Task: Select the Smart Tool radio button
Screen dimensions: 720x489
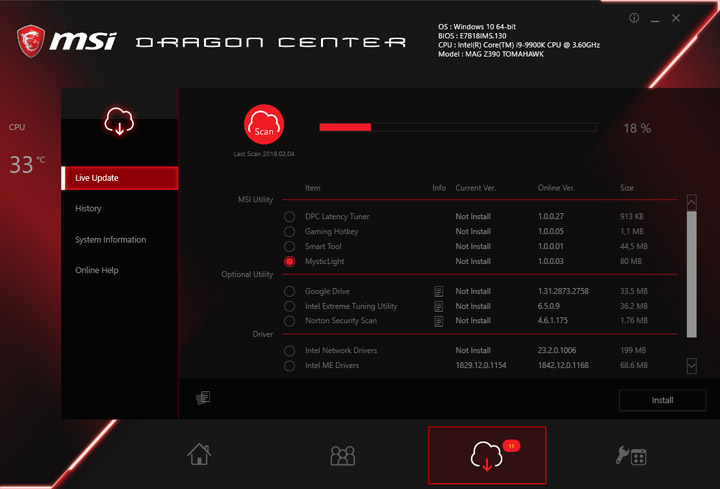Action: [x=289, y=246]
